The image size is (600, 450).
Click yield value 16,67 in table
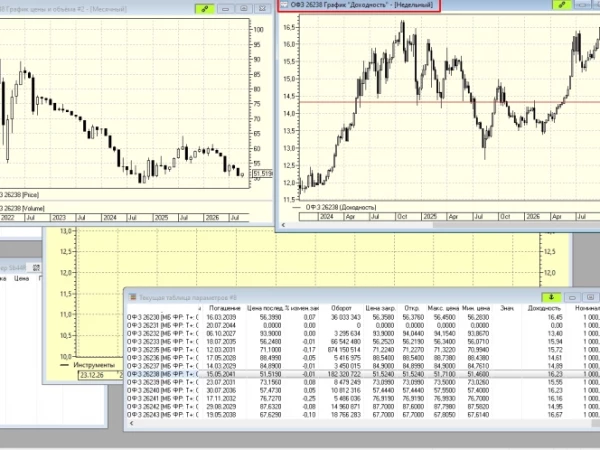555,415
